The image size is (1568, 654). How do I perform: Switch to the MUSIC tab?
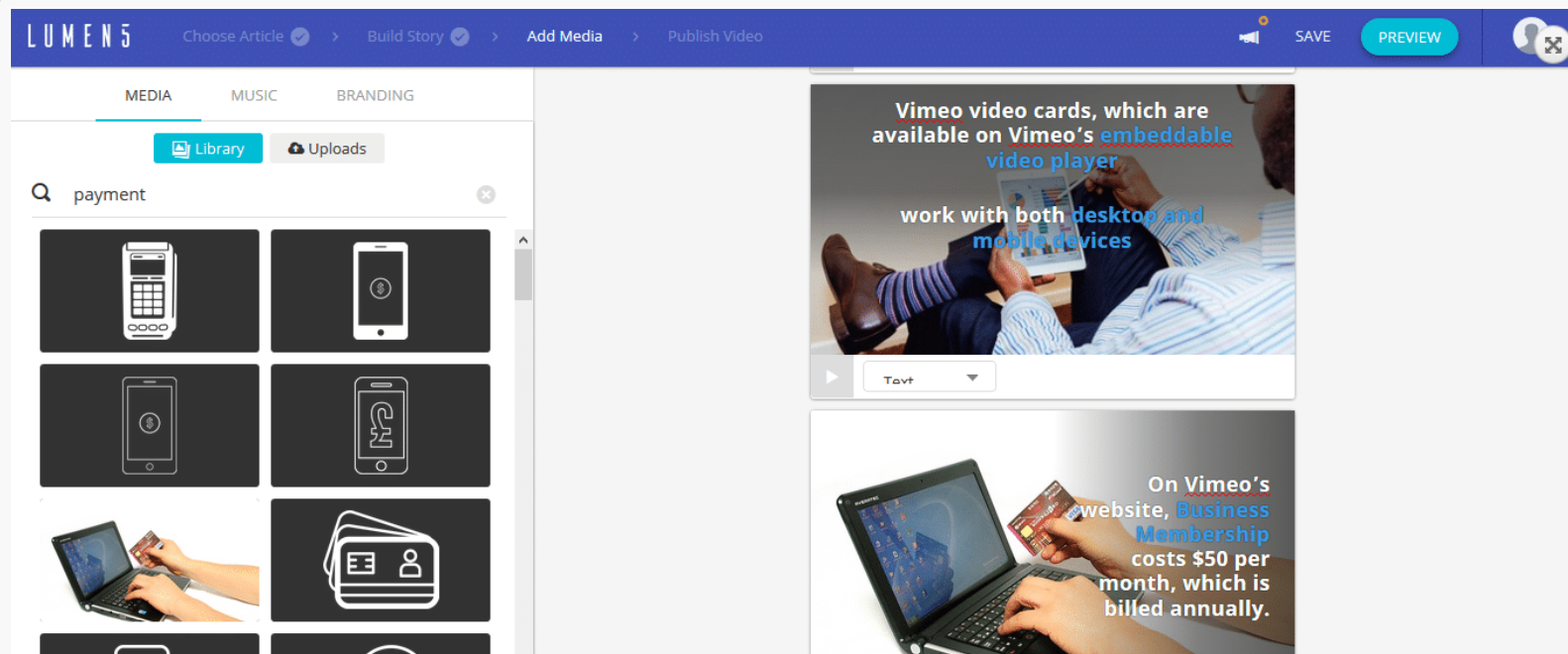click(254, 95)
